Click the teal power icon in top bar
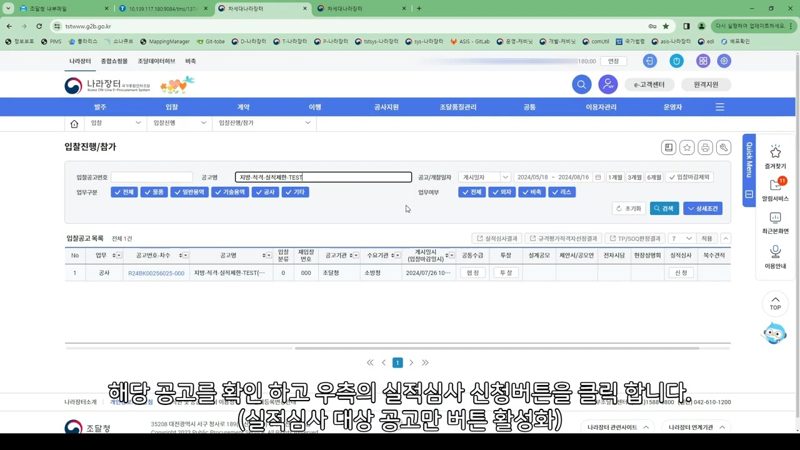The height and width of the screenshot is (450, 800). coord(677,61)
